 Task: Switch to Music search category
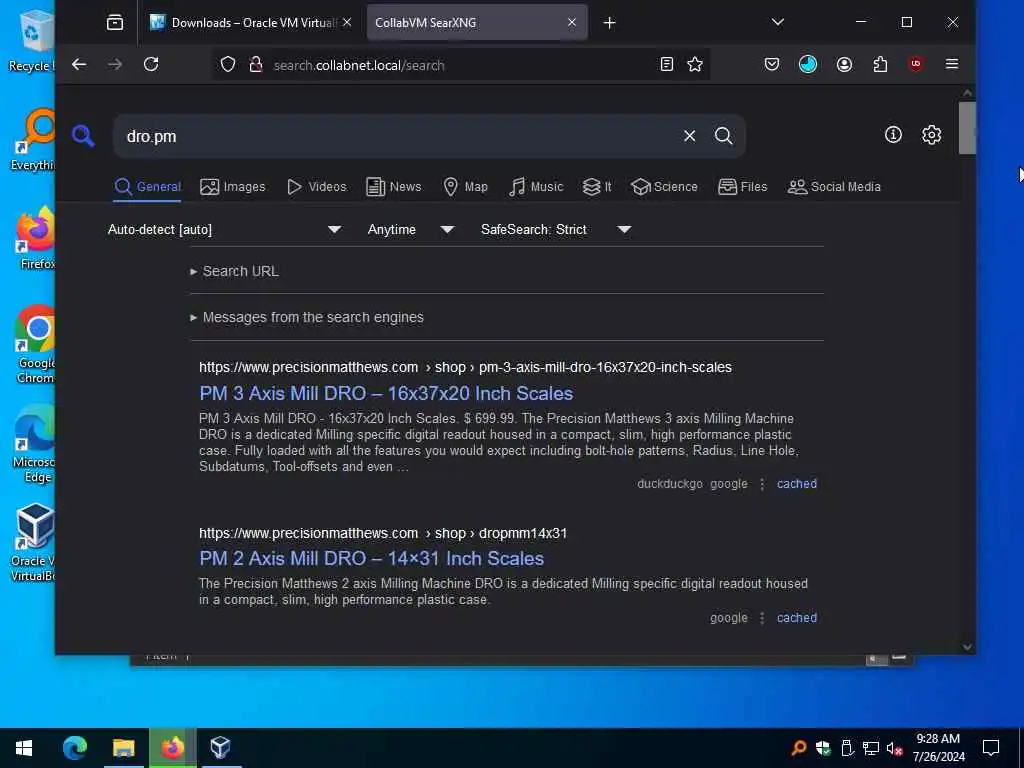pos(536,187)
